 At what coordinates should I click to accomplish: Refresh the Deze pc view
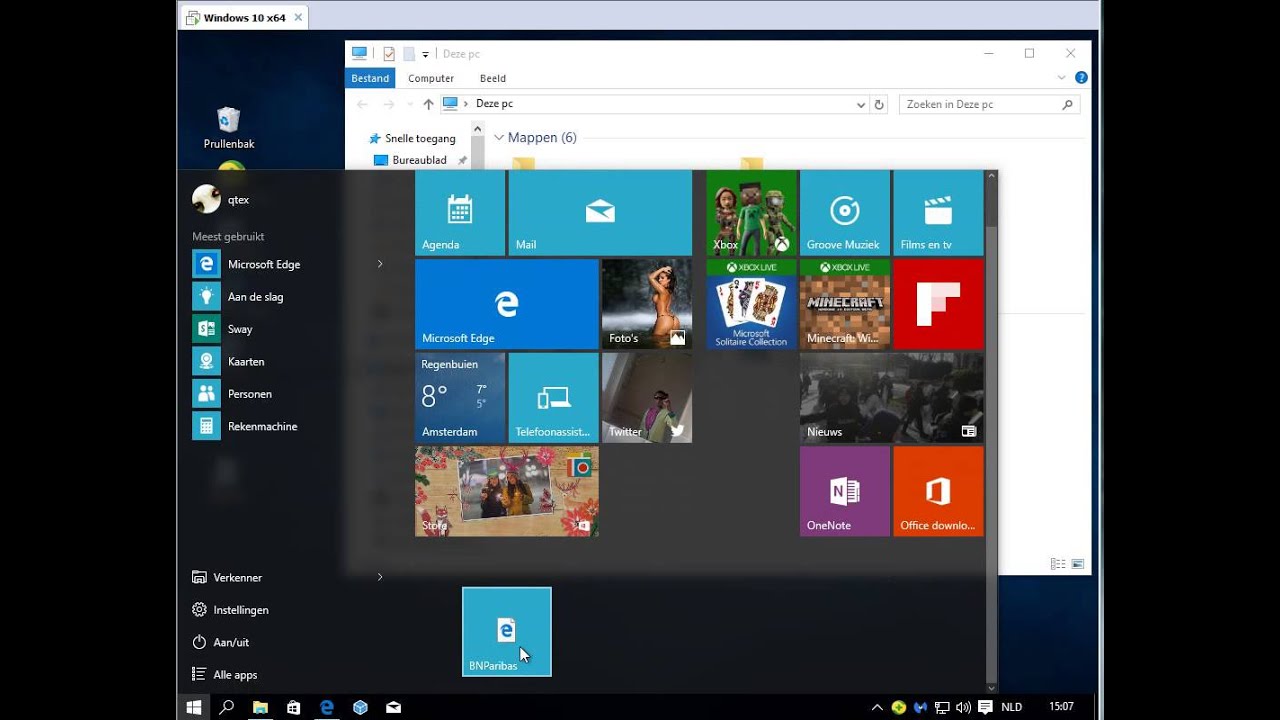click(879, 104)
